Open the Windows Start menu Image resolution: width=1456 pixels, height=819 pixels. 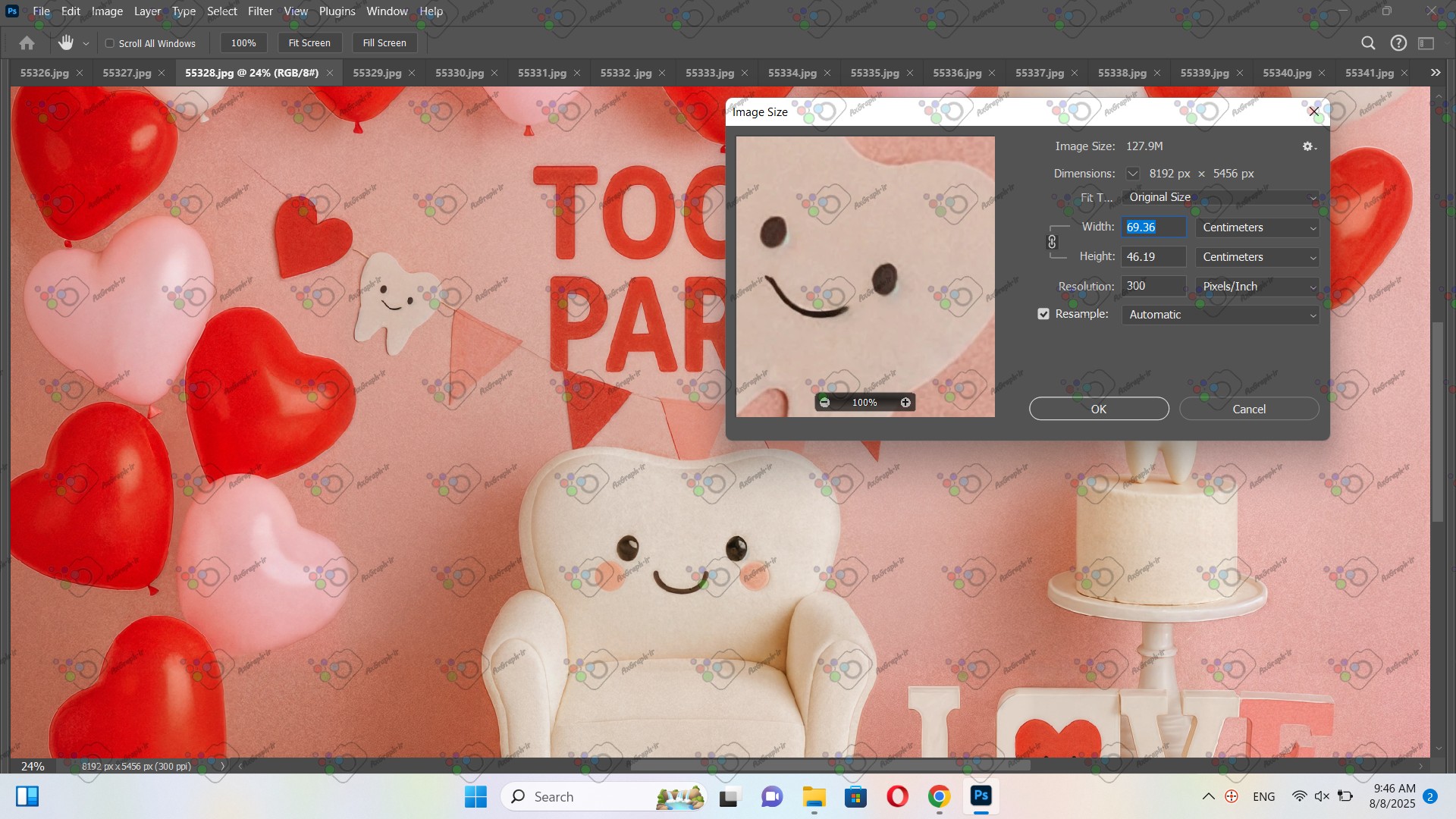click(x=475, y=797)
